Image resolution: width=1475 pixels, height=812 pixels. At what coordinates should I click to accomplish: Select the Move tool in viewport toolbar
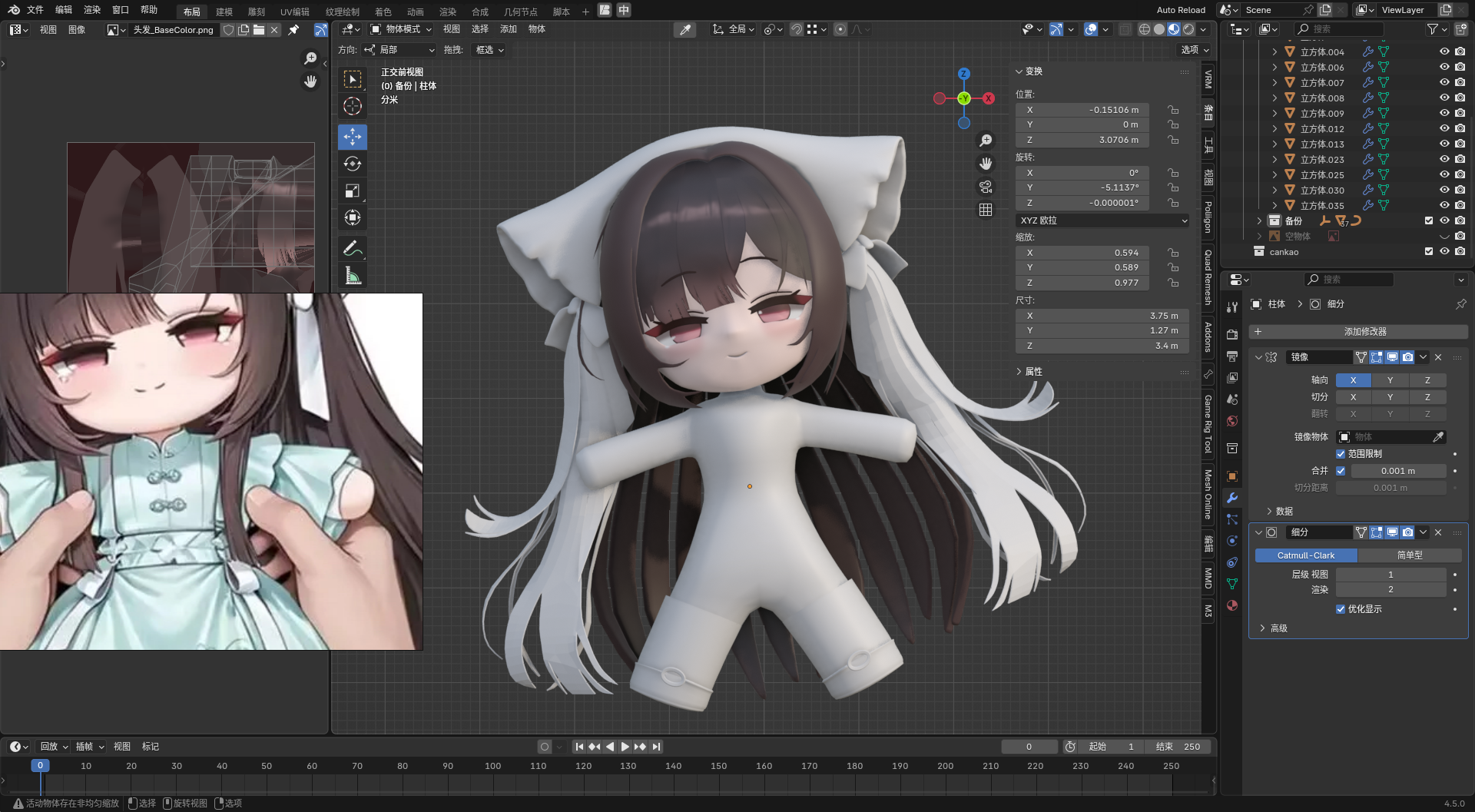click(353, 137)
